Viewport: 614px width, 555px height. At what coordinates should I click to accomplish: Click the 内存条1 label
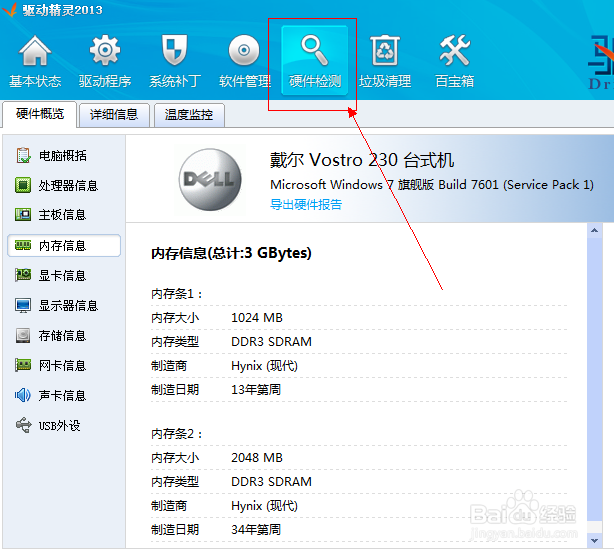pos(177,294)
